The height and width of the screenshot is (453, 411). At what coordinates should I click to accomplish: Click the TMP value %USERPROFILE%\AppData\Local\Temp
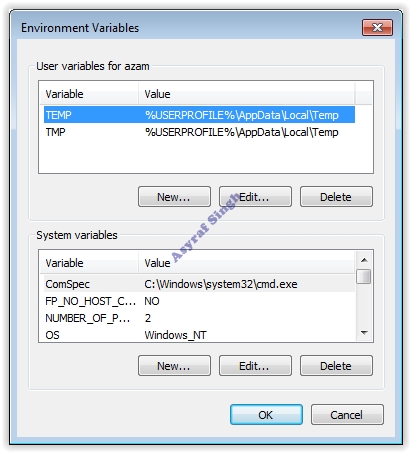point(242,132)
